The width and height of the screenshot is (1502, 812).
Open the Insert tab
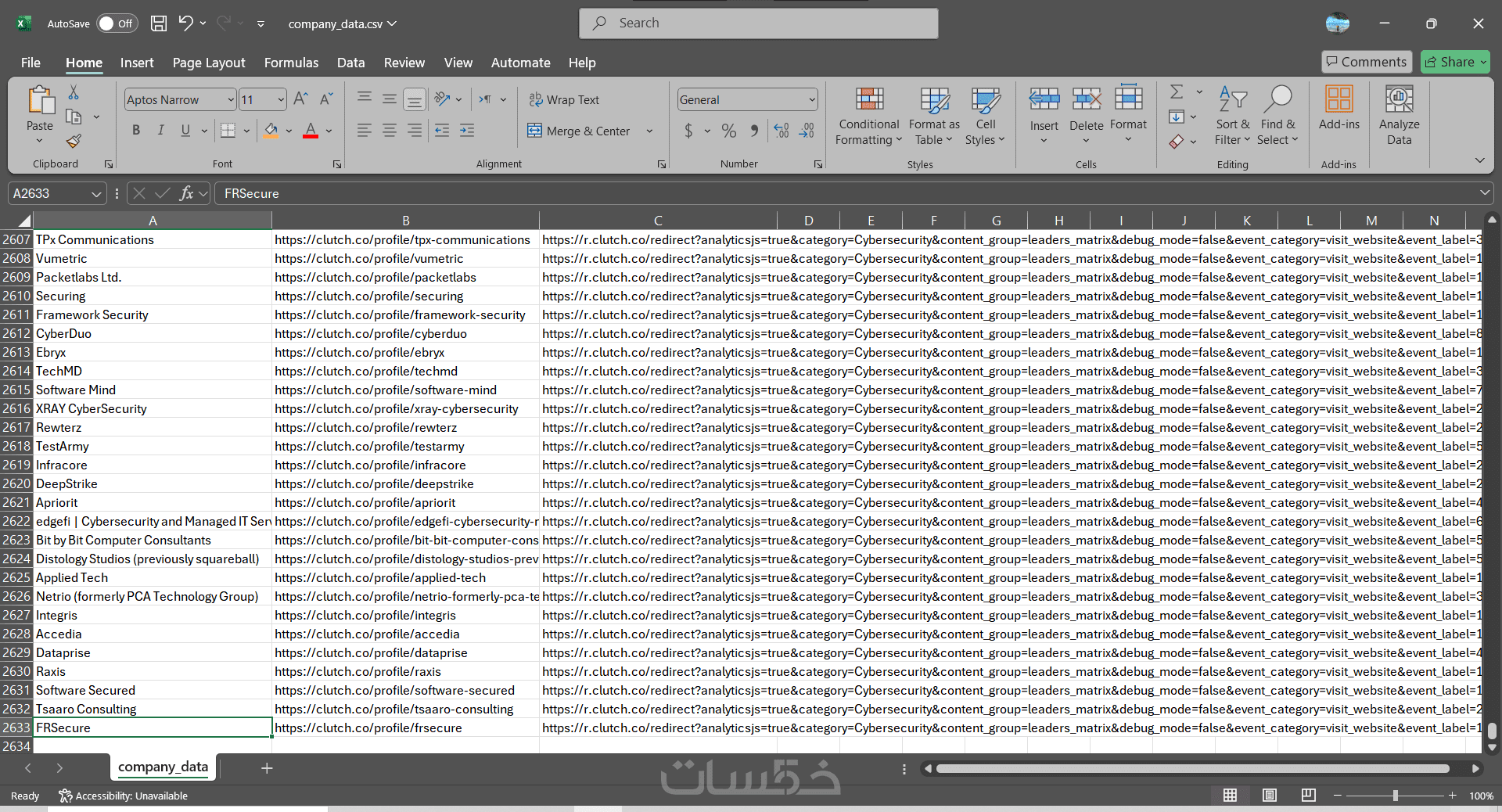click(x=137, y=63)
